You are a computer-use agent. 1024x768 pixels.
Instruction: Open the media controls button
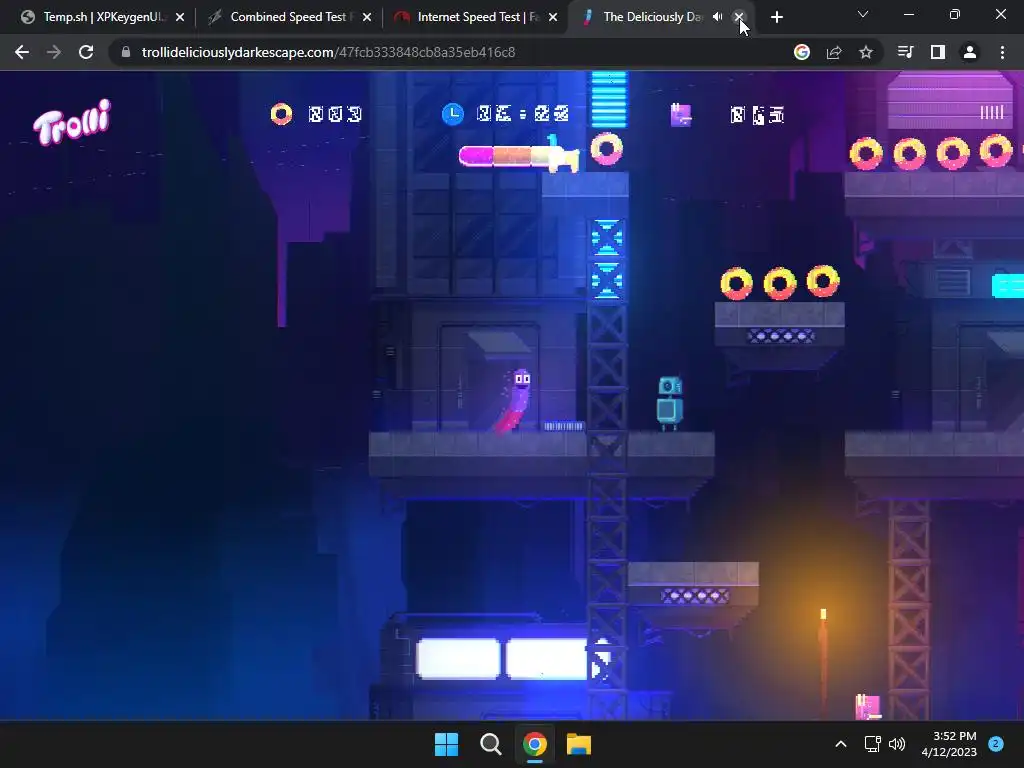[x=906, y=52]
